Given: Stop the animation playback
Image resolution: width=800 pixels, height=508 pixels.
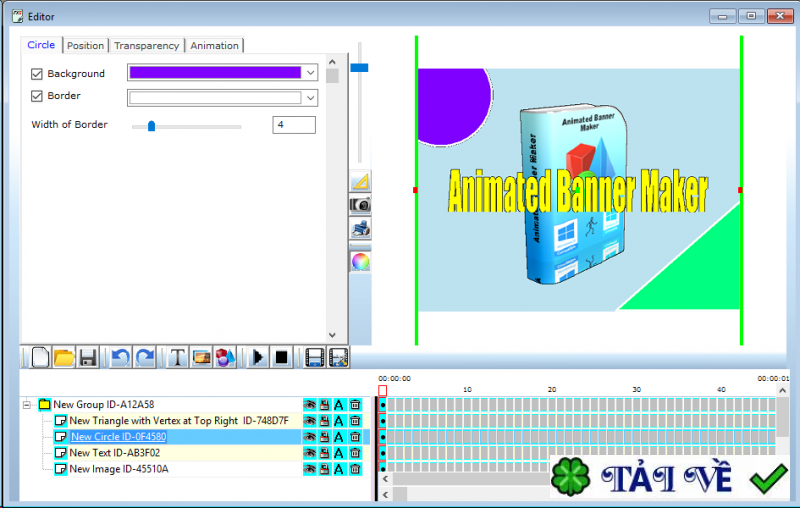Looking at the screenshot, I should (x=281, y=358).
